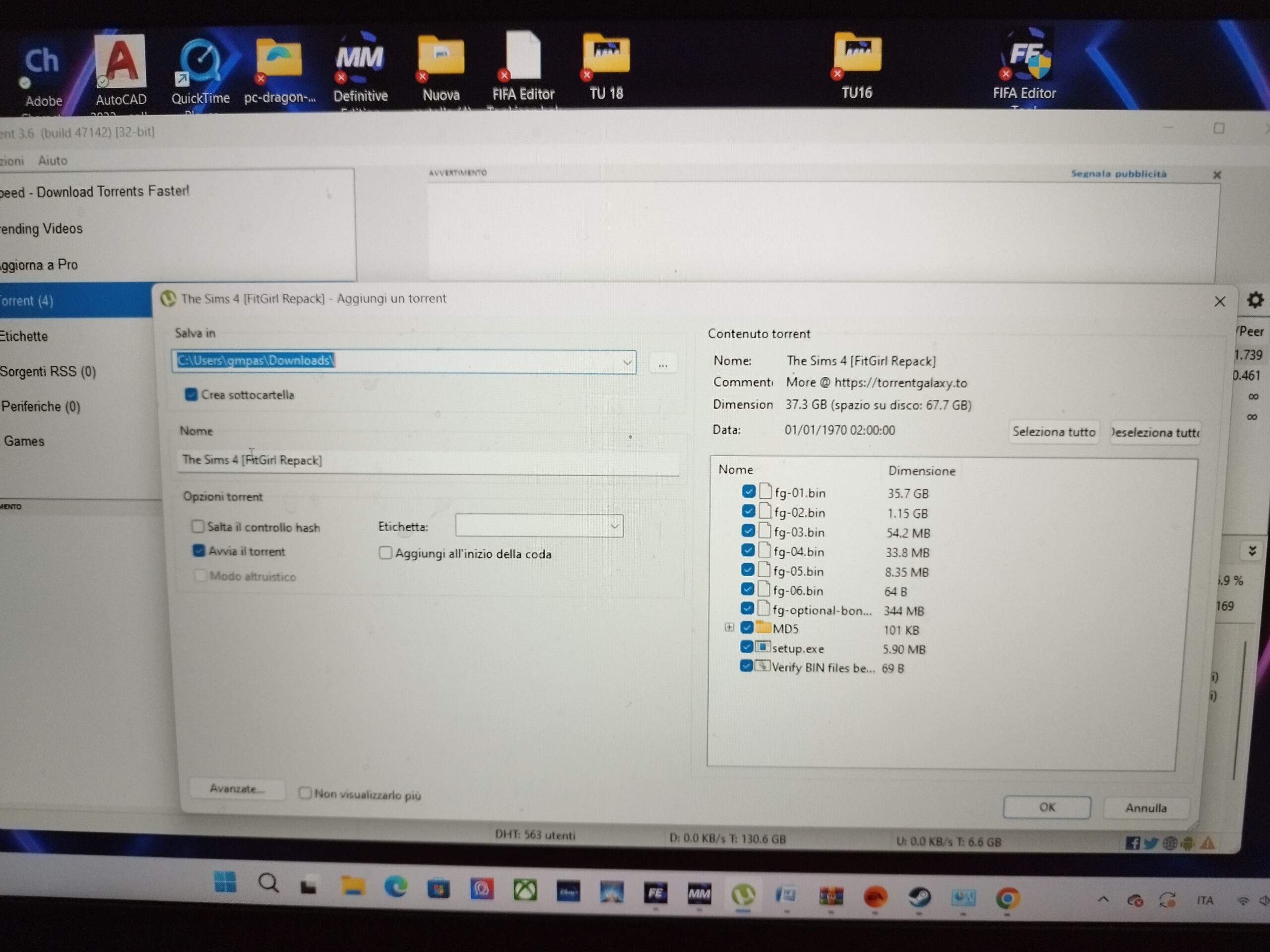Click the Windows Start button
Image resolution: width=1270 pixels, height=952 pixels.
[x=225, y=882]
